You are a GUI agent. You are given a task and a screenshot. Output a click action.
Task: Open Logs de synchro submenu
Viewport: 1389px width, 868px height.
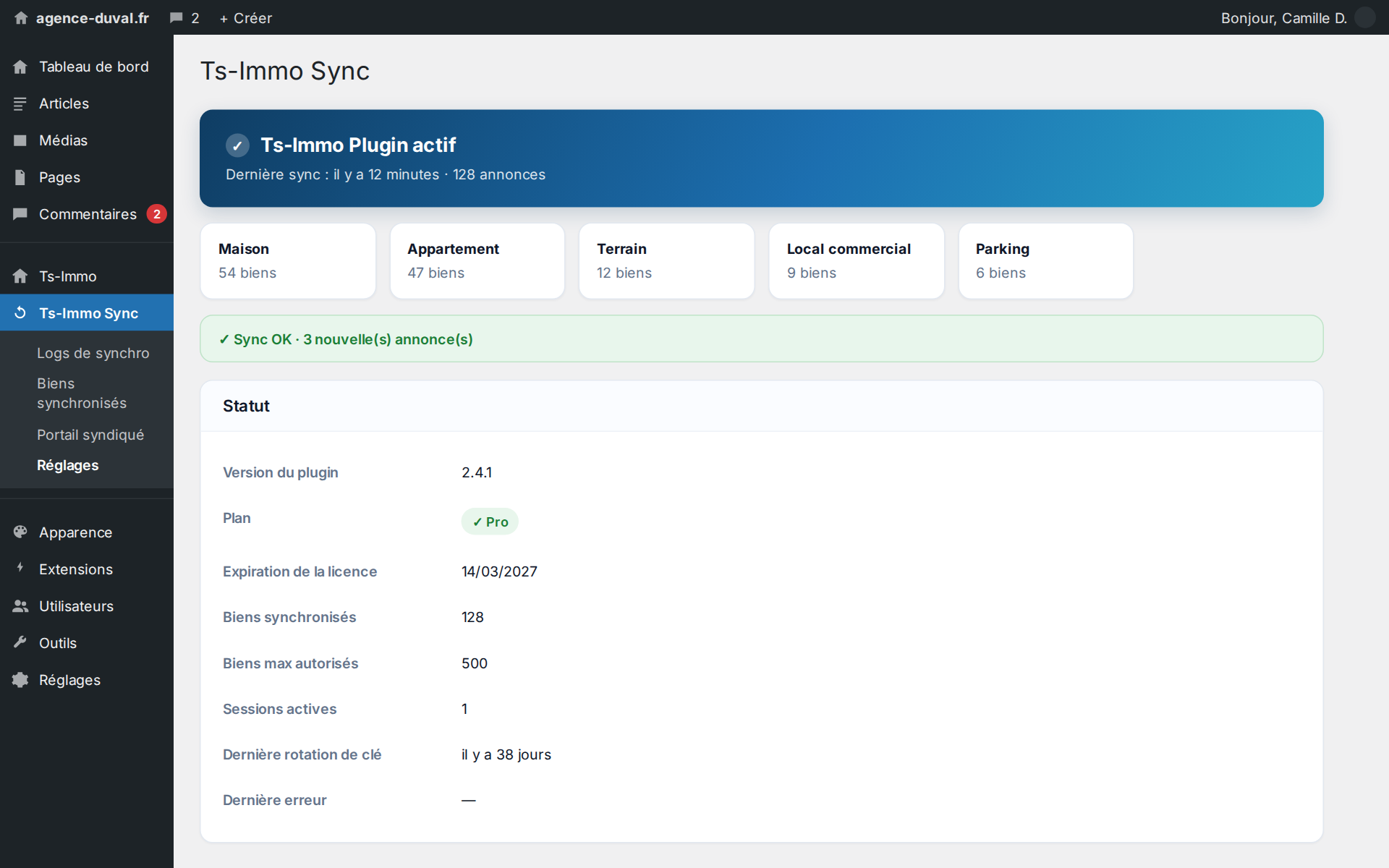[93, 353]
